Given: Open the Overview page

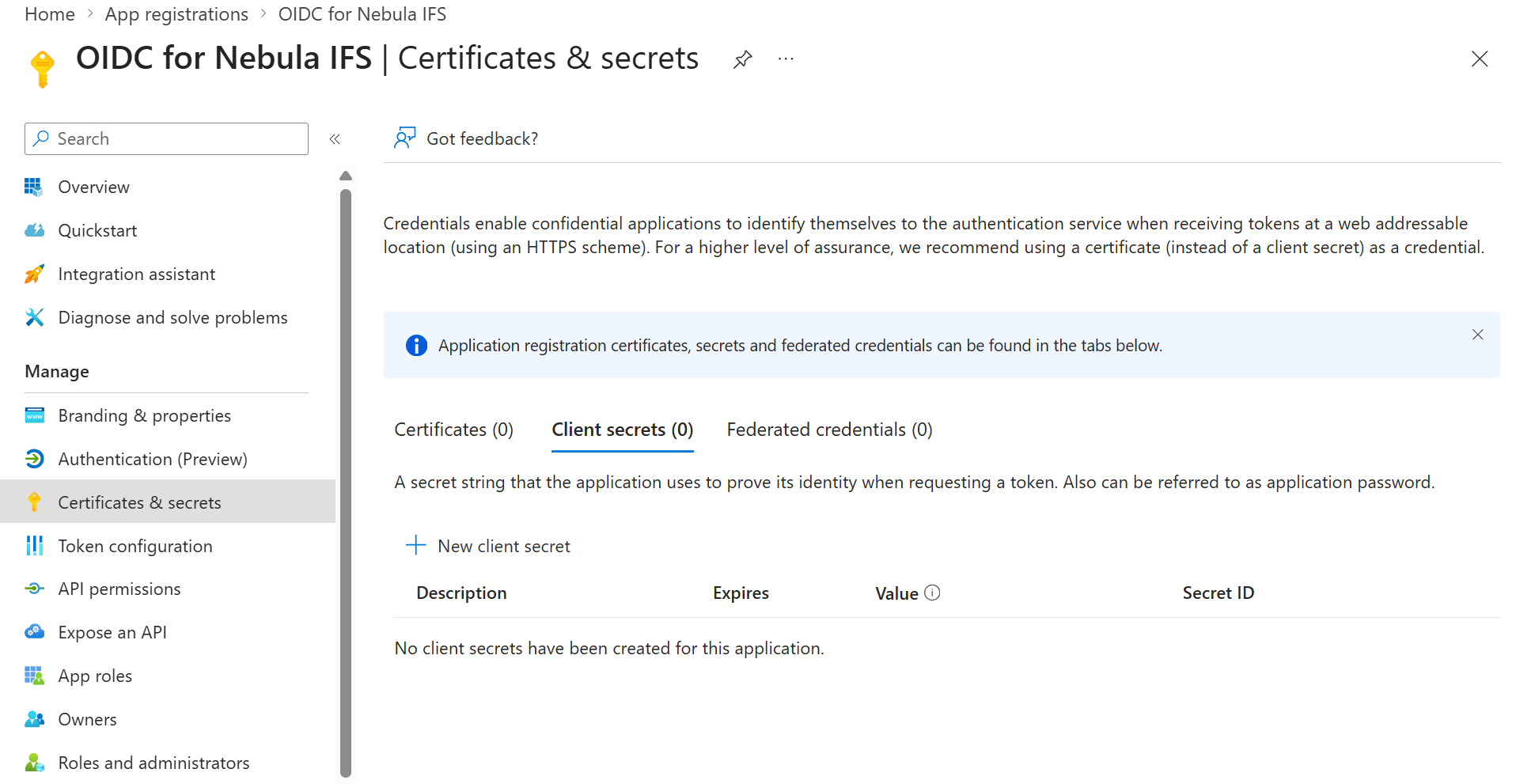Looking at the screenshot, I should pos(93,187).
